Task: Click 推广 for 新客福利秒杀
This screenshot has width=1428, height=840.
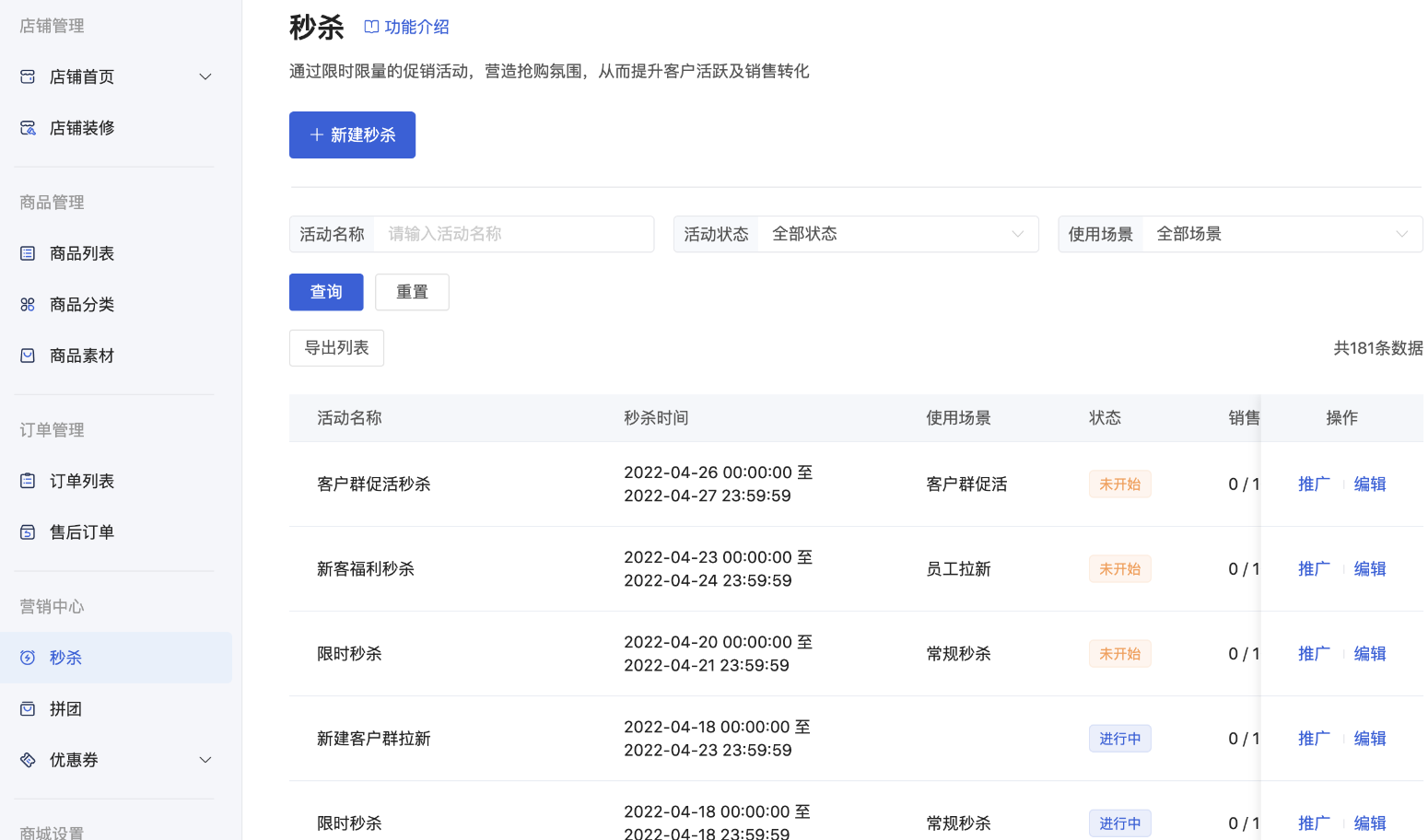Action: [1314, 569]
